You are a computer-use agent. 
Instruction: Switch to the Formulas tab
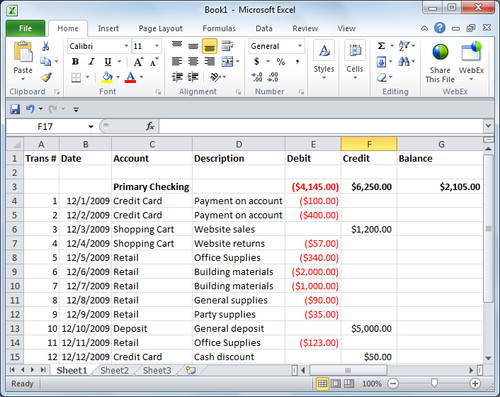(x=219, y=28)
